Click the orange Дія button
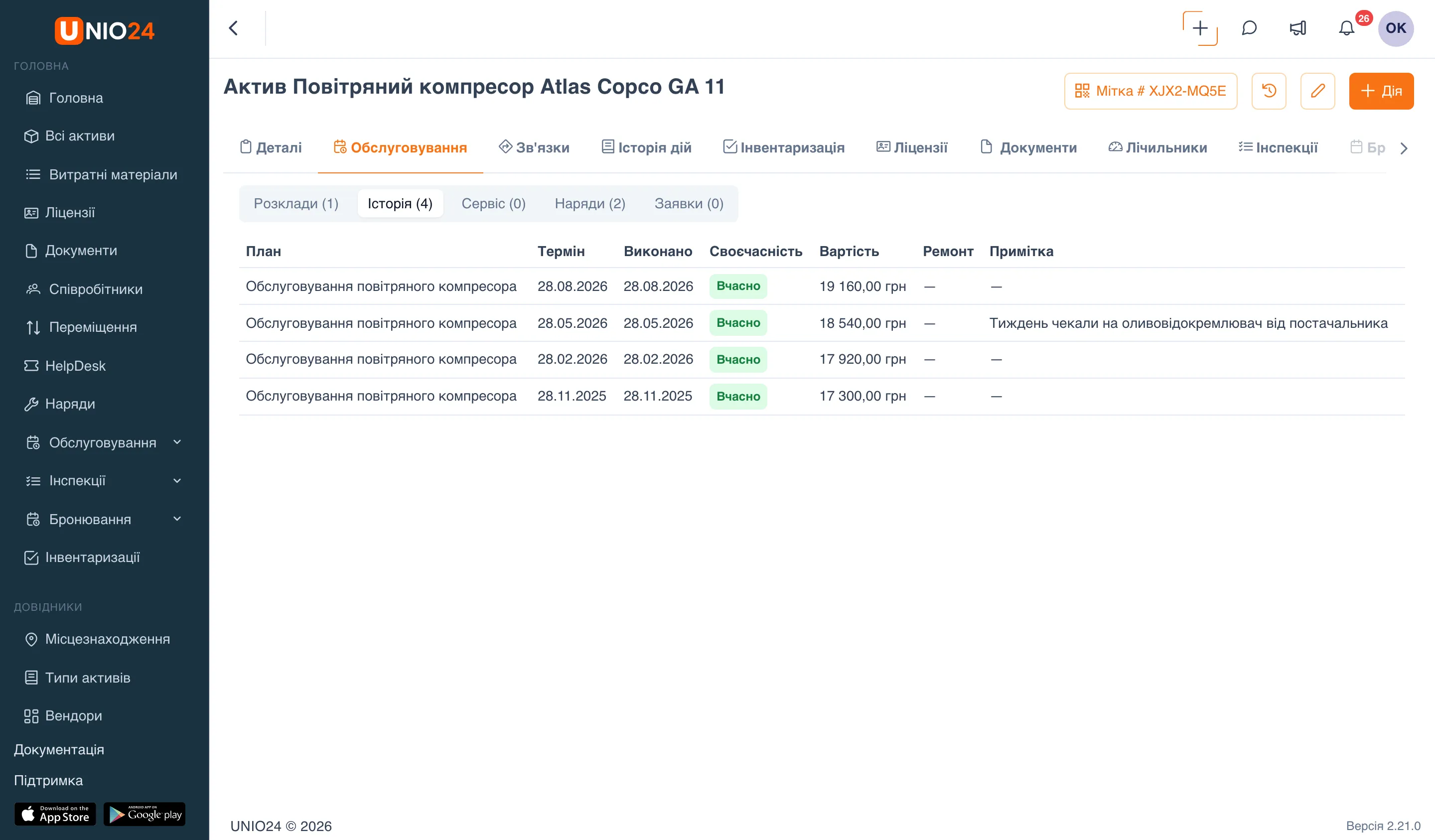 click(1381, 91)
